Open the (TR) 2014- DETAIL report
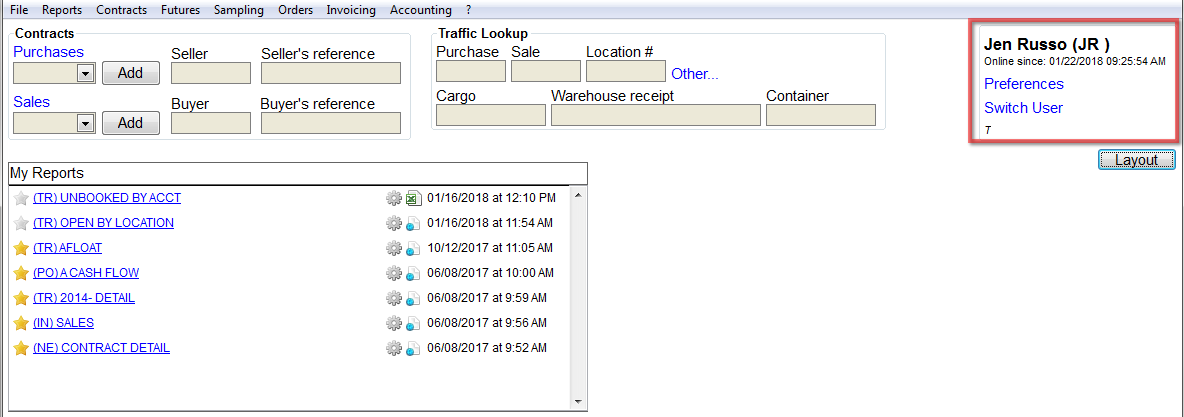Viewport: 1184px width, 417px height. [x=84, y=298]
